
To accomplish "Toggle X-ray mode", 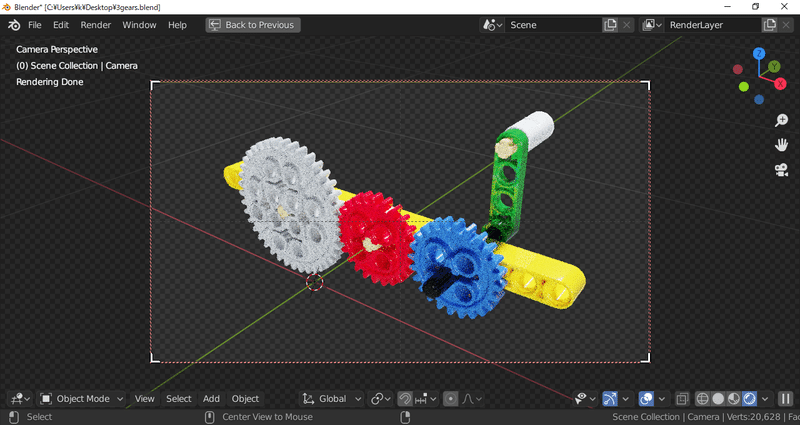I will click(x=682, y=399).
